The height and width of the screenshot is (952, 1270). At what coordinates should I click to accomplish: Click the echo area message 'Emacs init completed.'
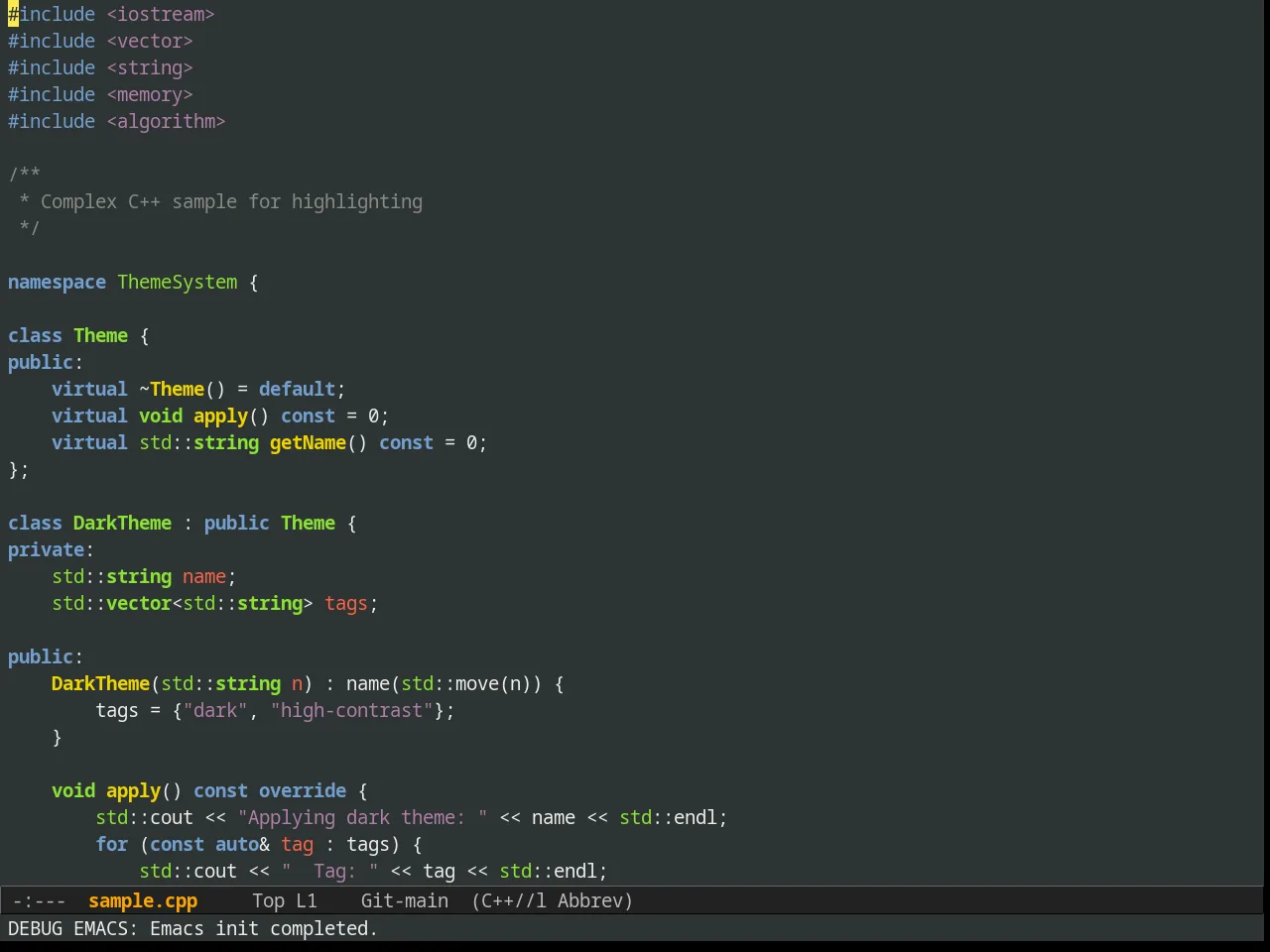pos(264,928)
